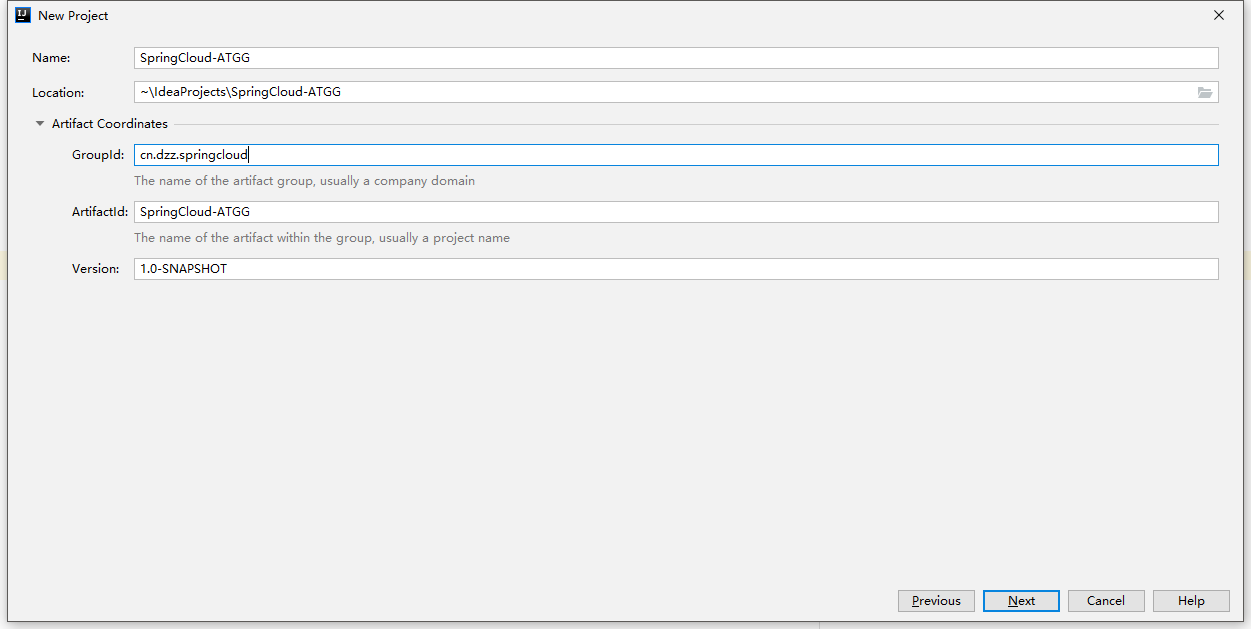Open the folder browser for Location

pyautogui.click(x=1205, y=92)
